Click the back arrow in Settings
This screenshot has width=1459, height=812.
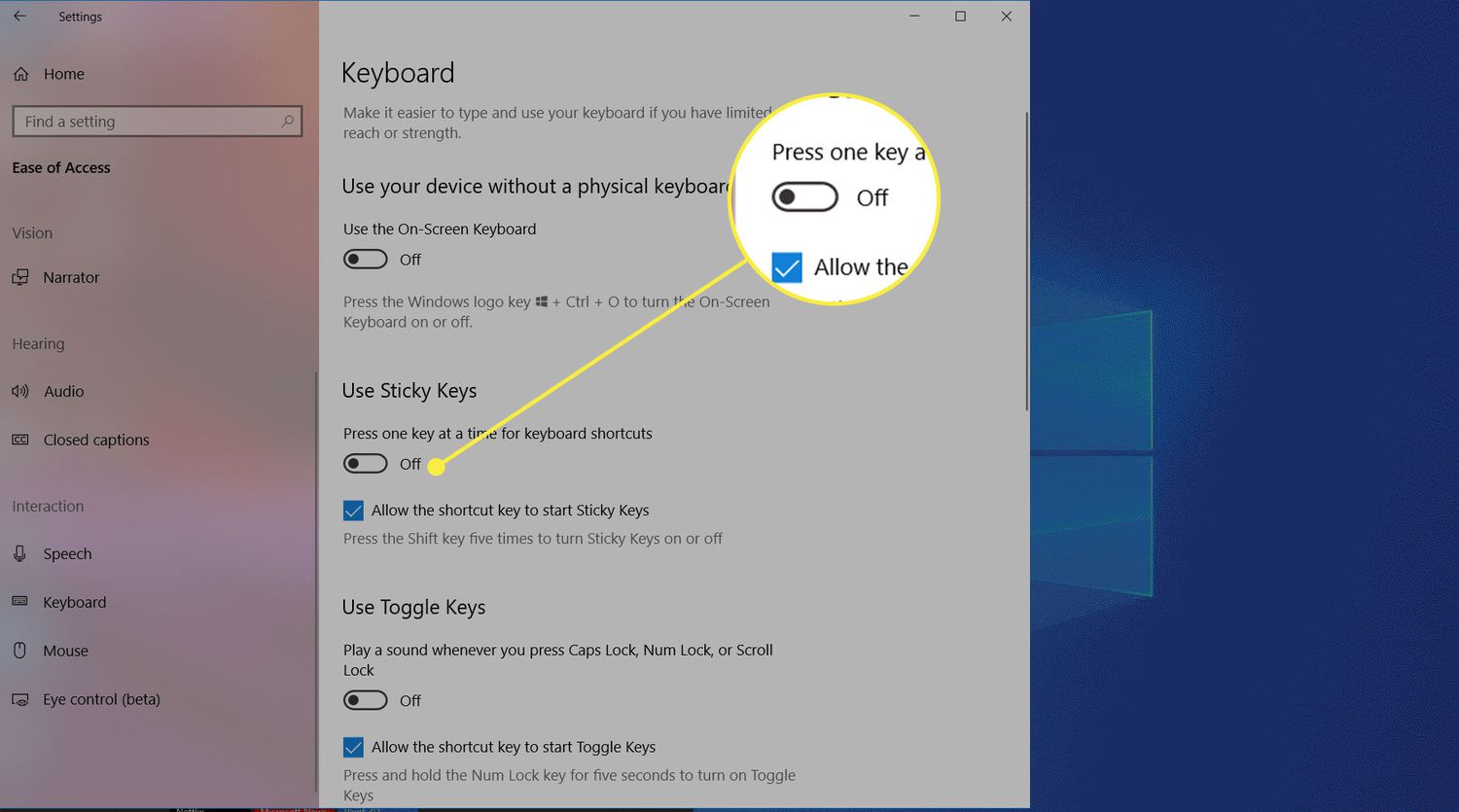coord(19,17)
